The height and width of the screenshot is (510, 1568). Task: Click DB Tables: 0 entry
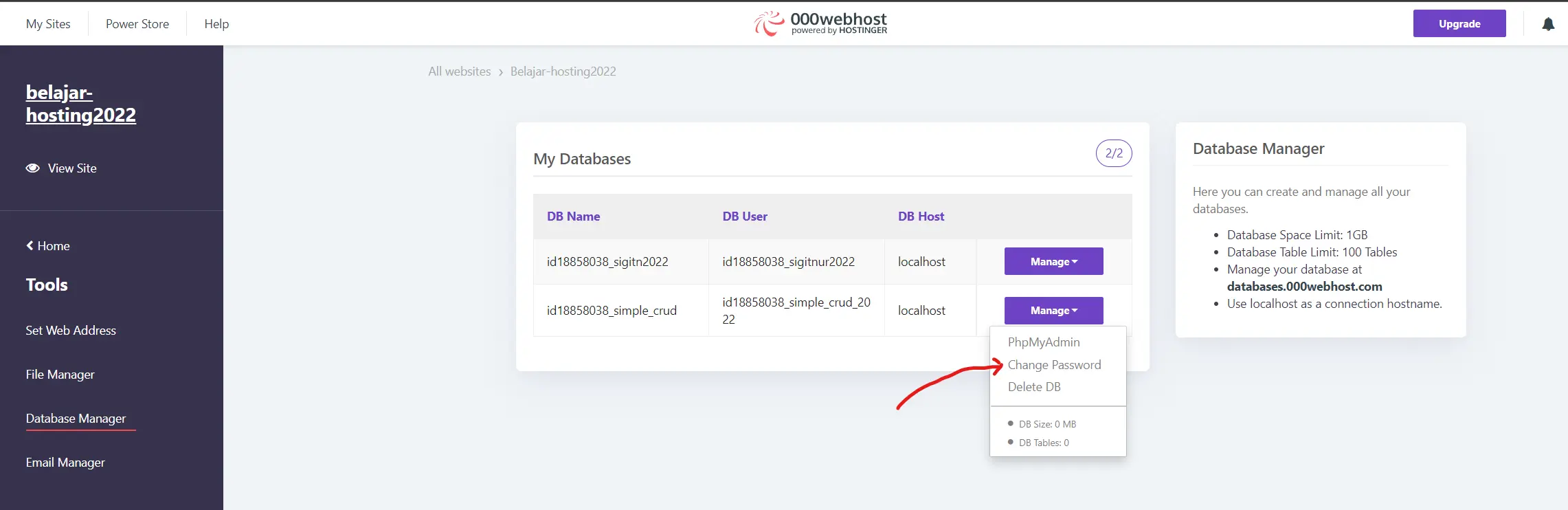point(1044,443)
